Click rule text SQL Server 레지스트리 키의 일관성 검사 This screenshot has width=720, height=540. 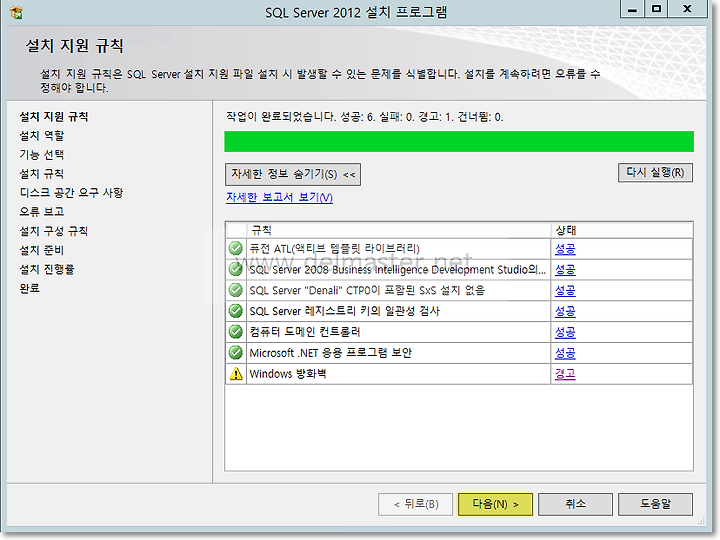tap(344, 311)
